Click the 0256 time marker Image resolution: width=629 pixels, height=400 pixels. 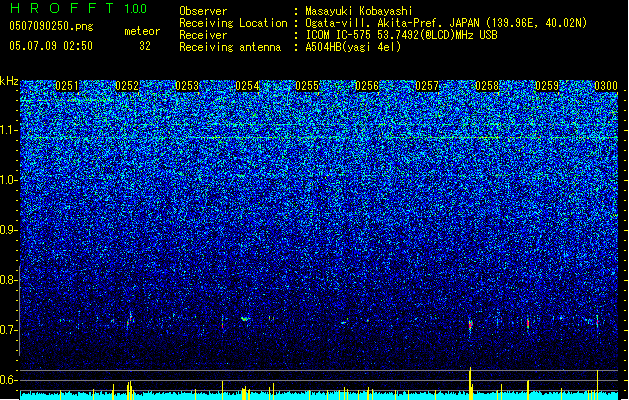click(367, 86)
